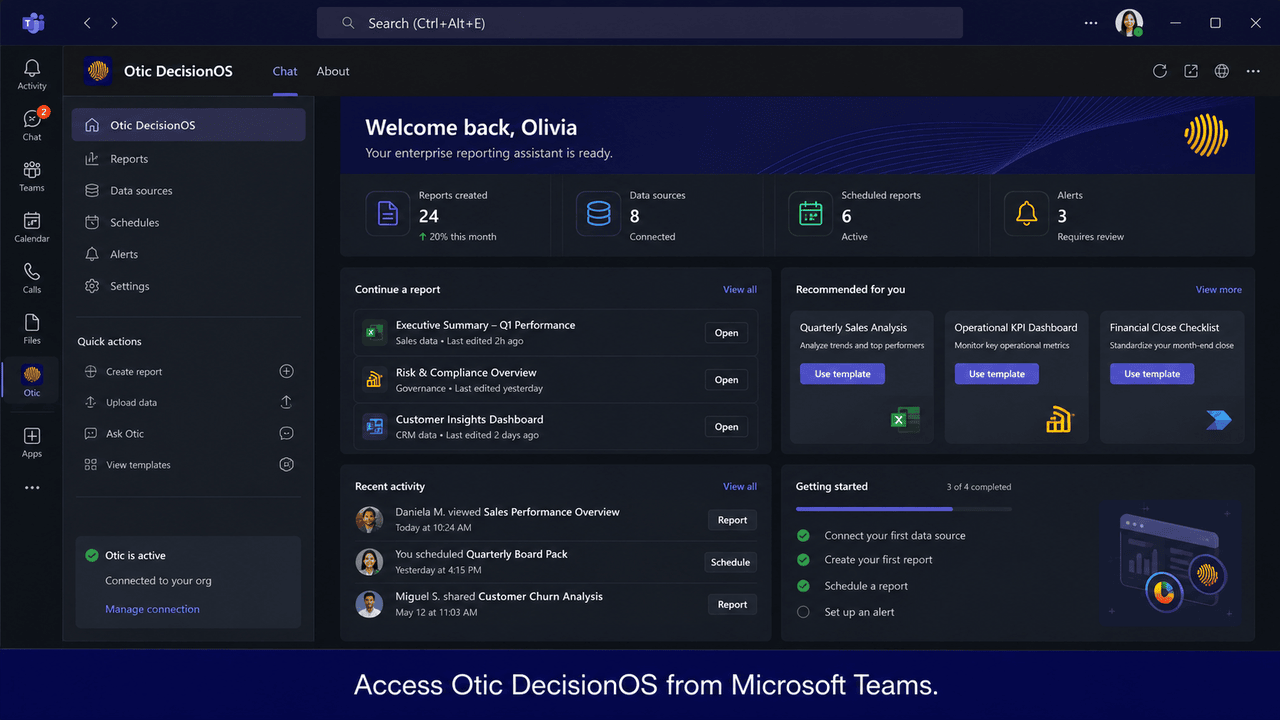Image resolution: width=1280 pixels, height=720 pixels.
Task: Click the Excel icon beside Executive Summary
Action: click(375, 333)
